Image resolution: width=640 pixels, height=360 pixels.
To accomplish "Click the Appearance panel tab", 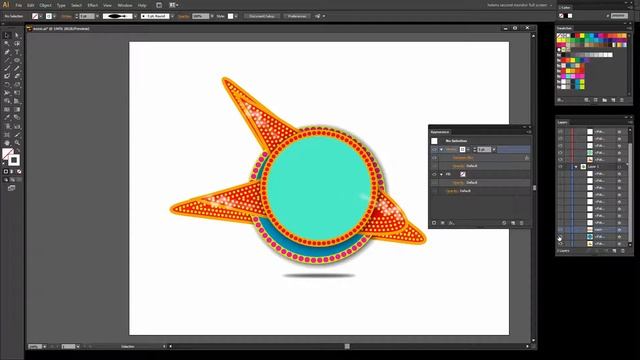I will click(x=440, y=132).
